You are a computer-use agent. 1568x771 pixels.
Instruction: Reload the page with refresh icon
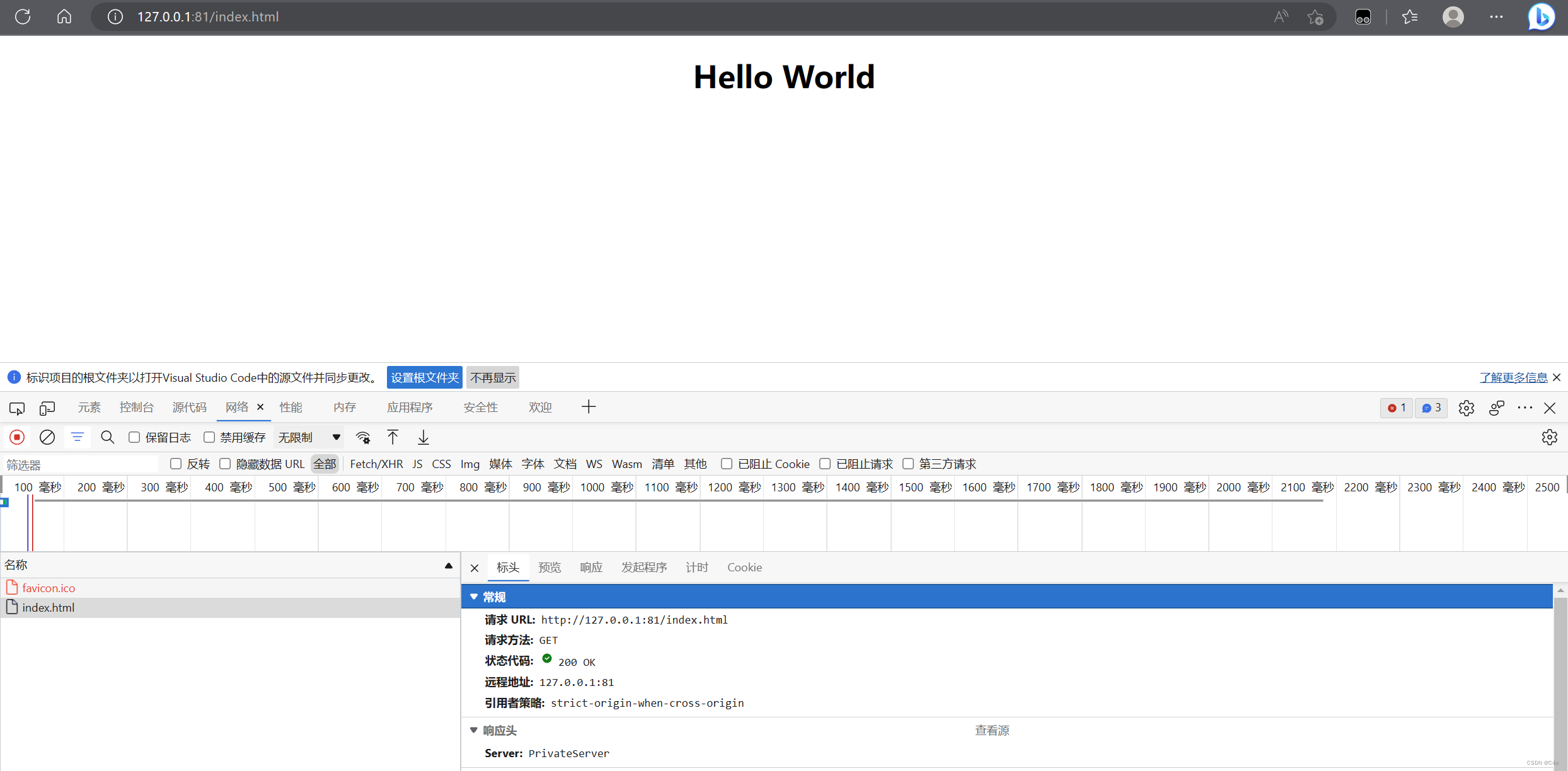click(23, 16)
